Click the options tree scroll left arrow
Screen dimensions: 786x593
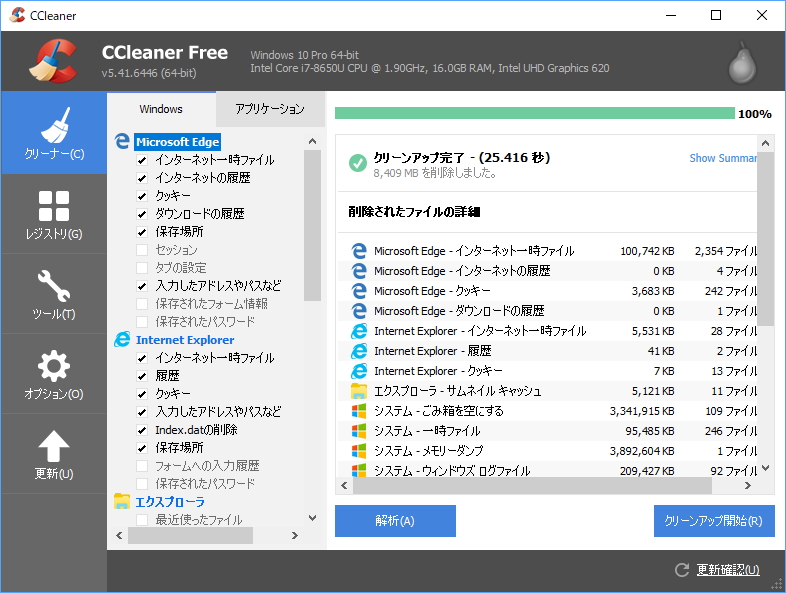tap(119, 535)
